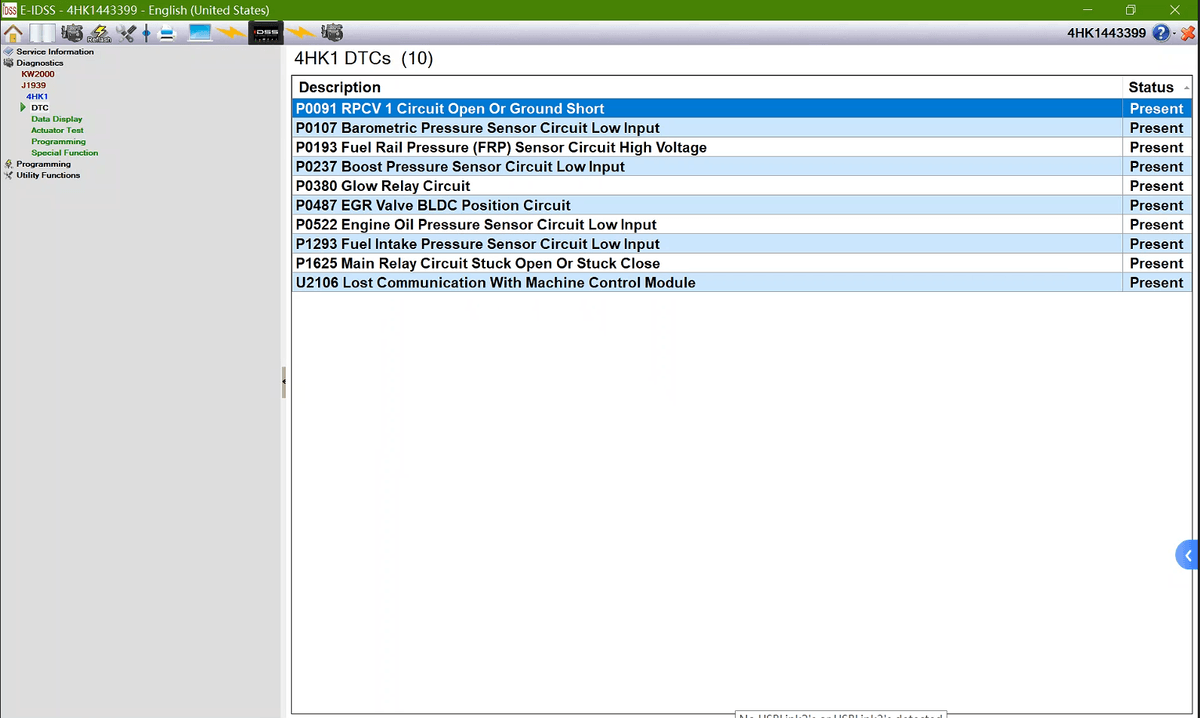Select the P0380 Glow Relay Circuit row
Screen dimensions: 1200x718
pyautogui.click(x=383, y=186)
